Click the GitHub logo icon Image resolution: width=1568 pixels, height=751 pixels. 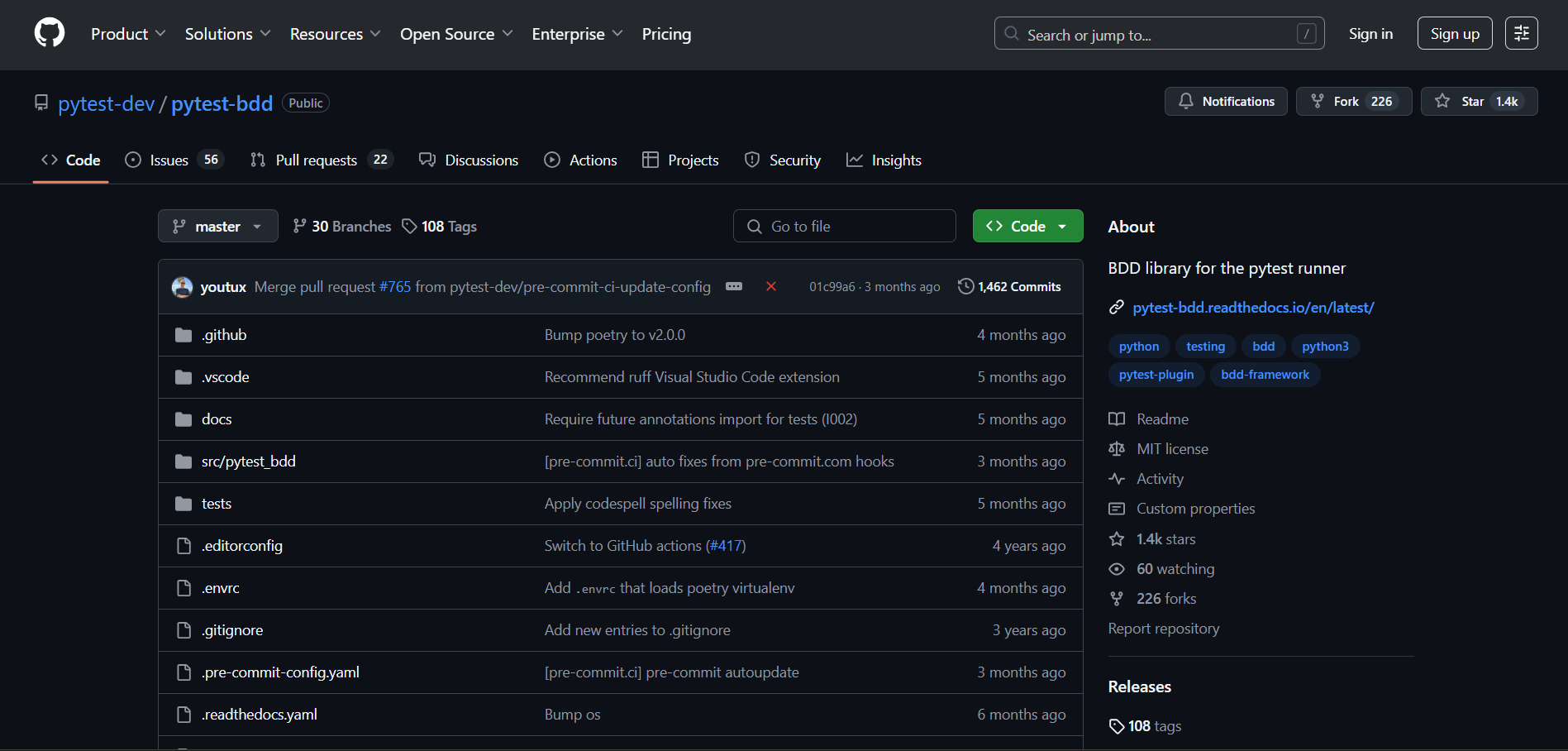[50, 33]
